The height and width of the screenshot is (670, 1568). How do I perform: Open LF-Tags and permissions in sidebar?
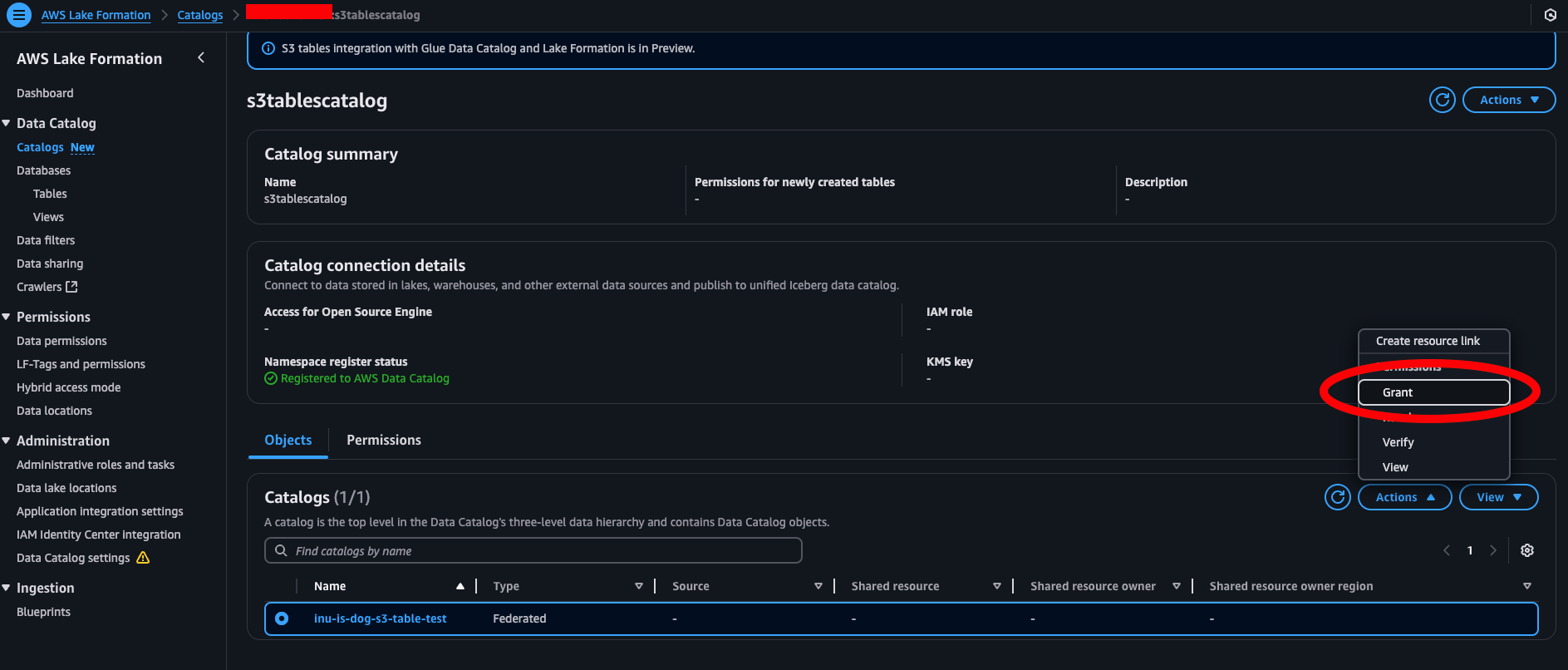pos(81,364)
